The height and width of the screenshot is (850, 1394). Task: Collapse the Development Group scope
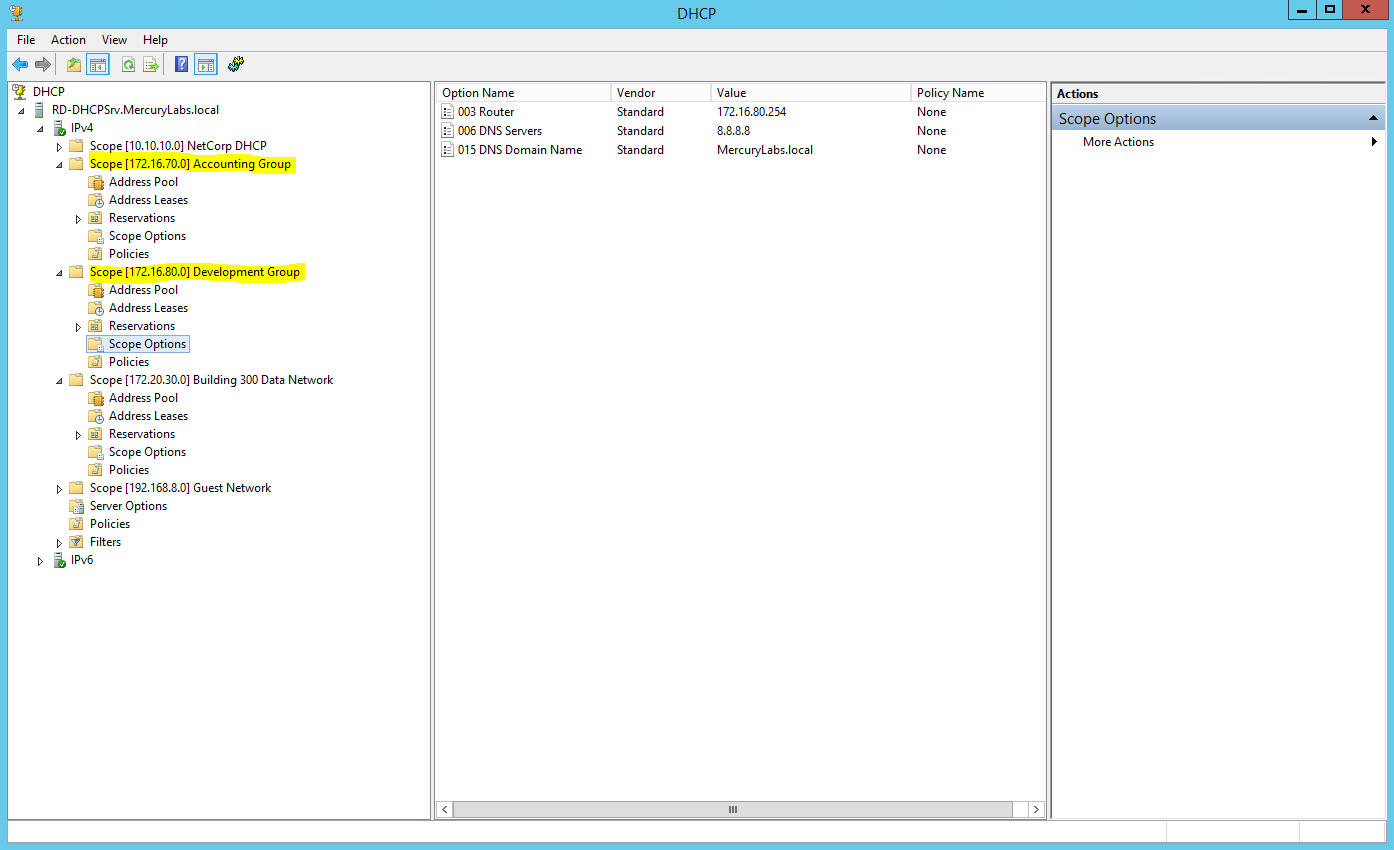click(x=59, y=273)
